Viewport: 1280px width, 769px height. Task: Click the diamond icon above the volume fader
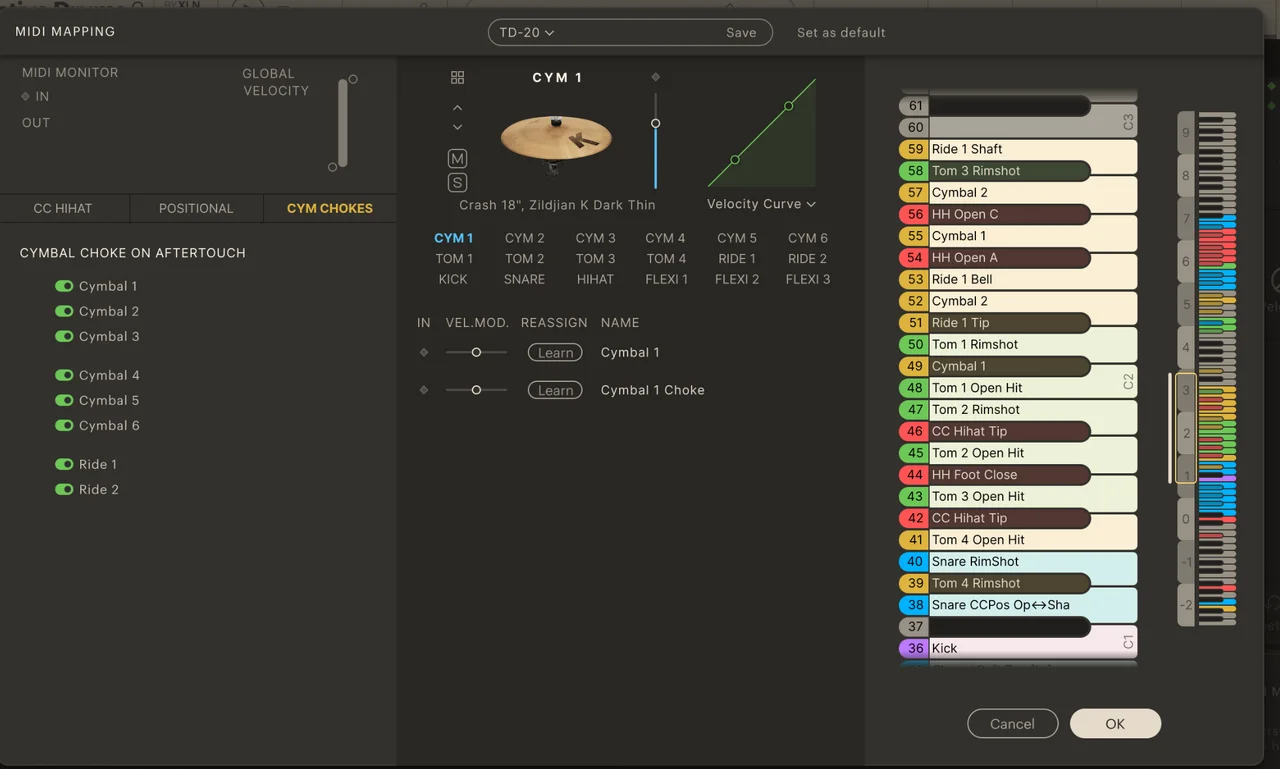655,77
